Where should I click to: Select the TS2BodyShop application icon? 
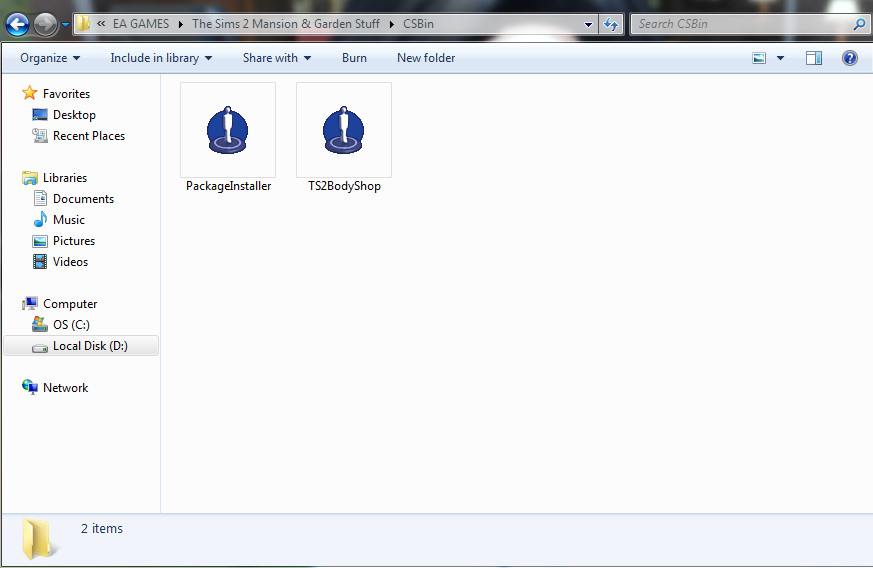(344, 130)
